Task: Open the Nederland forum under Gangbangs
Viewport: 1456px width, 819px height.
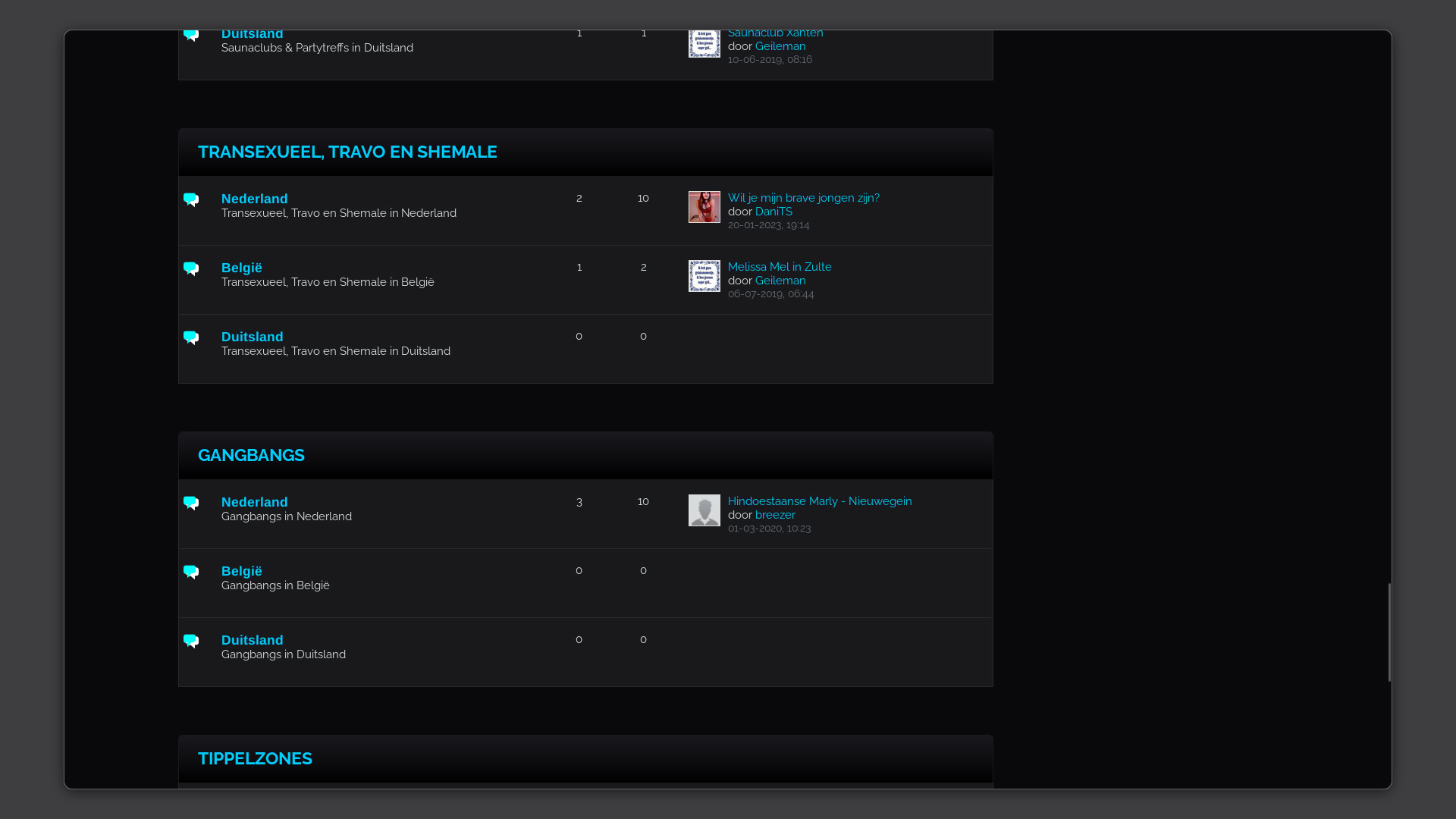Action: [x=254, y=502]
